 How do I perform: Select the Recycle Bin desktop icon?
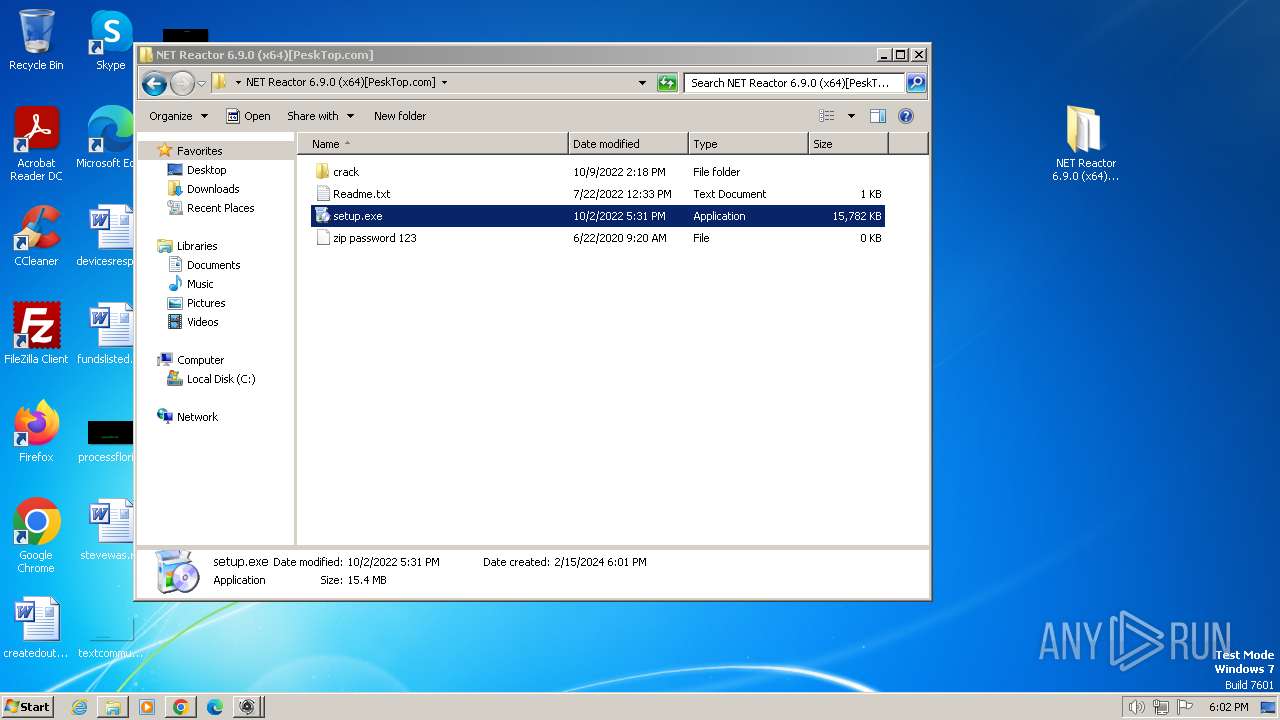[36, 40]
